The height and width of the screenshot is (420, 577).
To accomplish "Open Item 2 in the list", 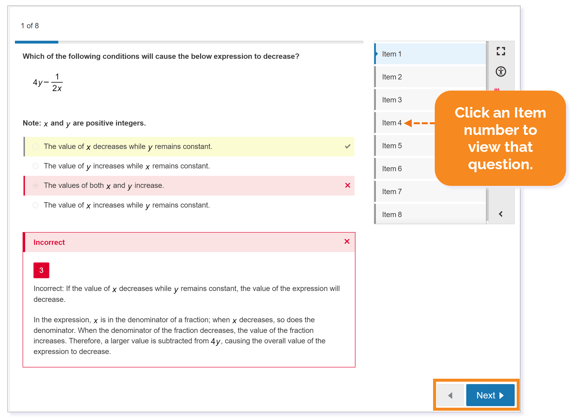I will pos(430,77).
